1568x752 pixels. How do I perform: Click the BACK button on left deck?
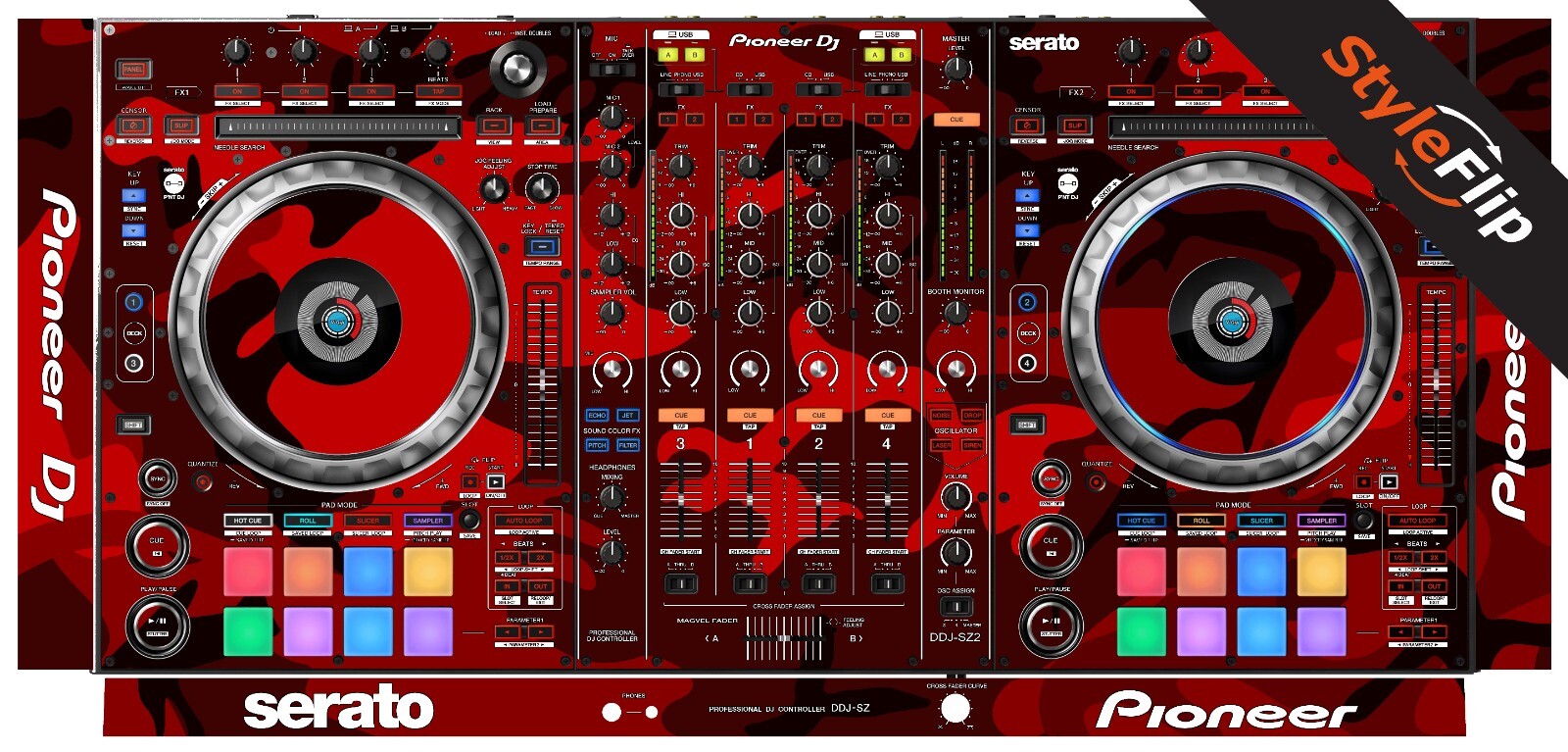pos(494,126)
